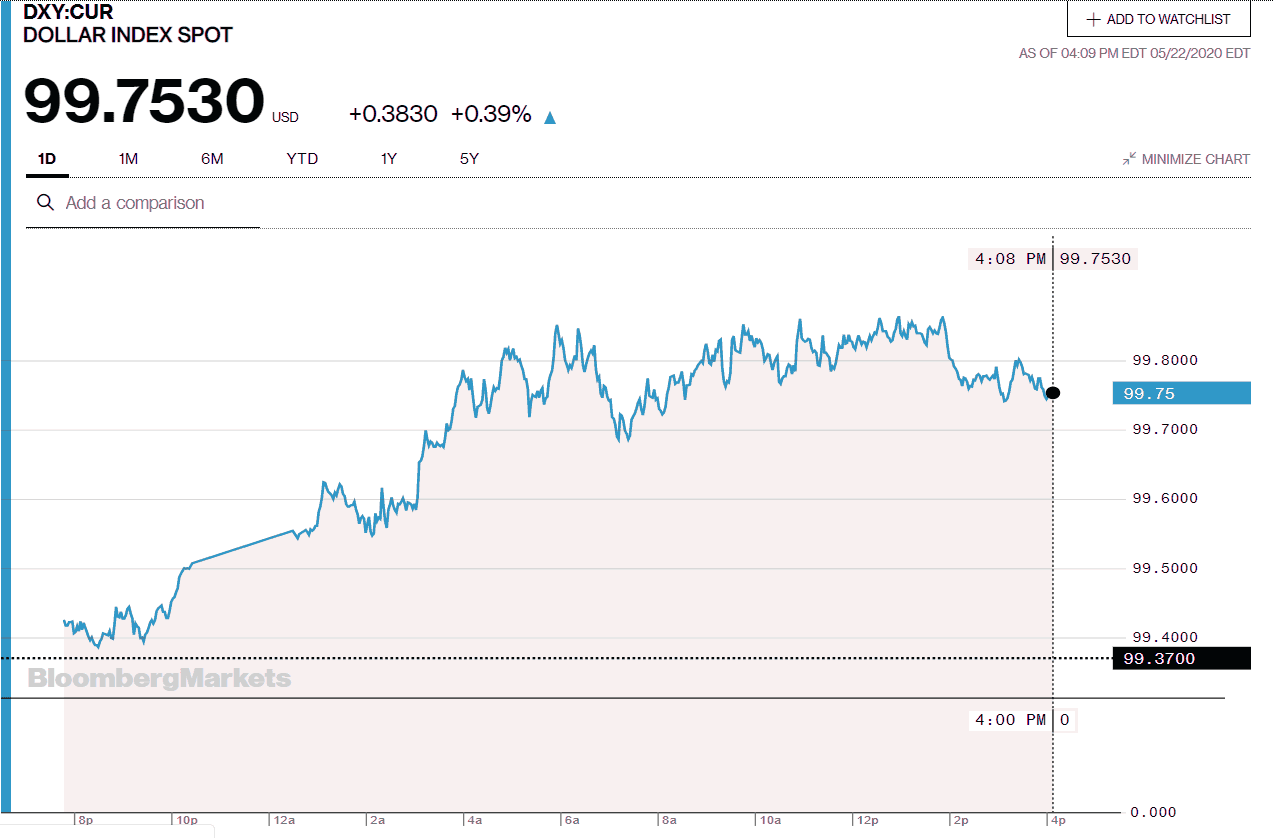The image size is (1274, 838).
Task: Click the ADD TO WATCHLIST button
Action: coord(1158,19)
